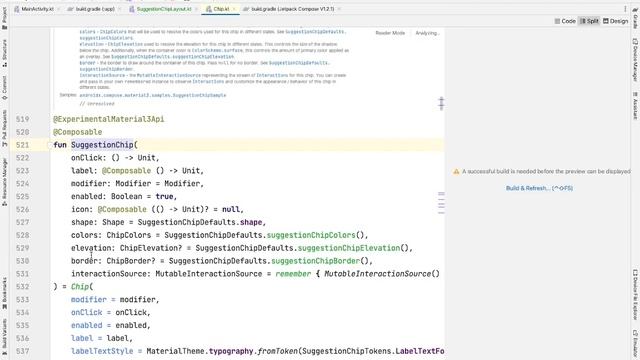Open the Assistant tool window
The width and height of the screenshot is (640, 360).
tap(635, 106)
